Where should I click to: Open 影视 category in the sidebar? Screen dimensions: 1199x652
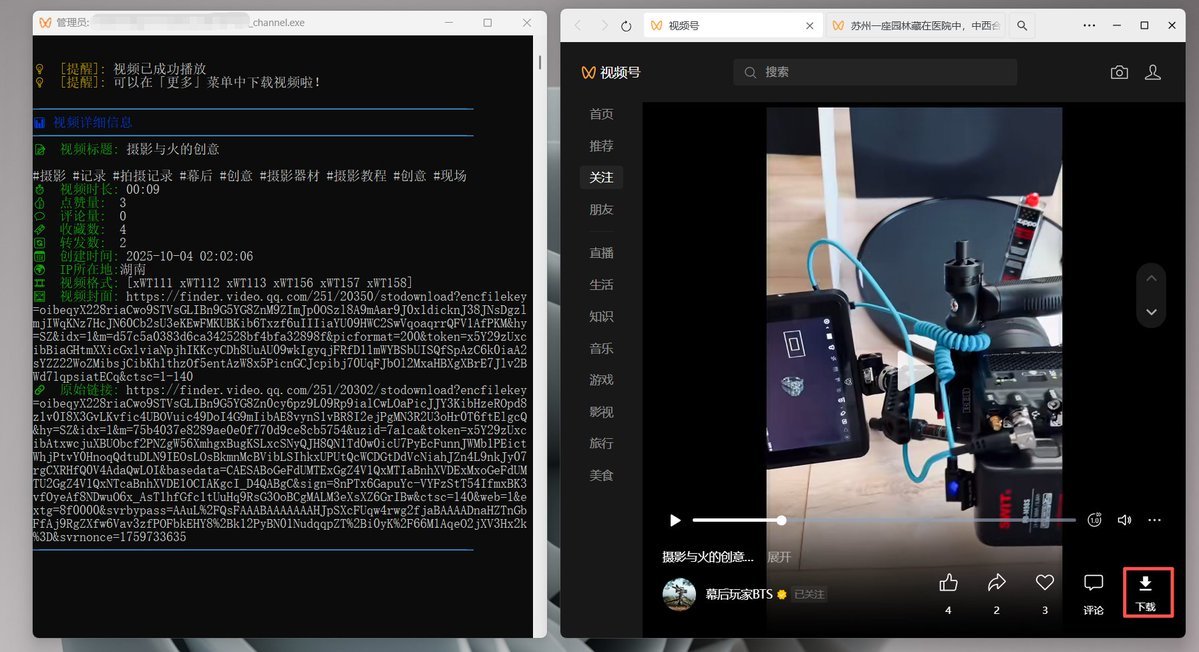pyautogui.click(x=601, y=412)
